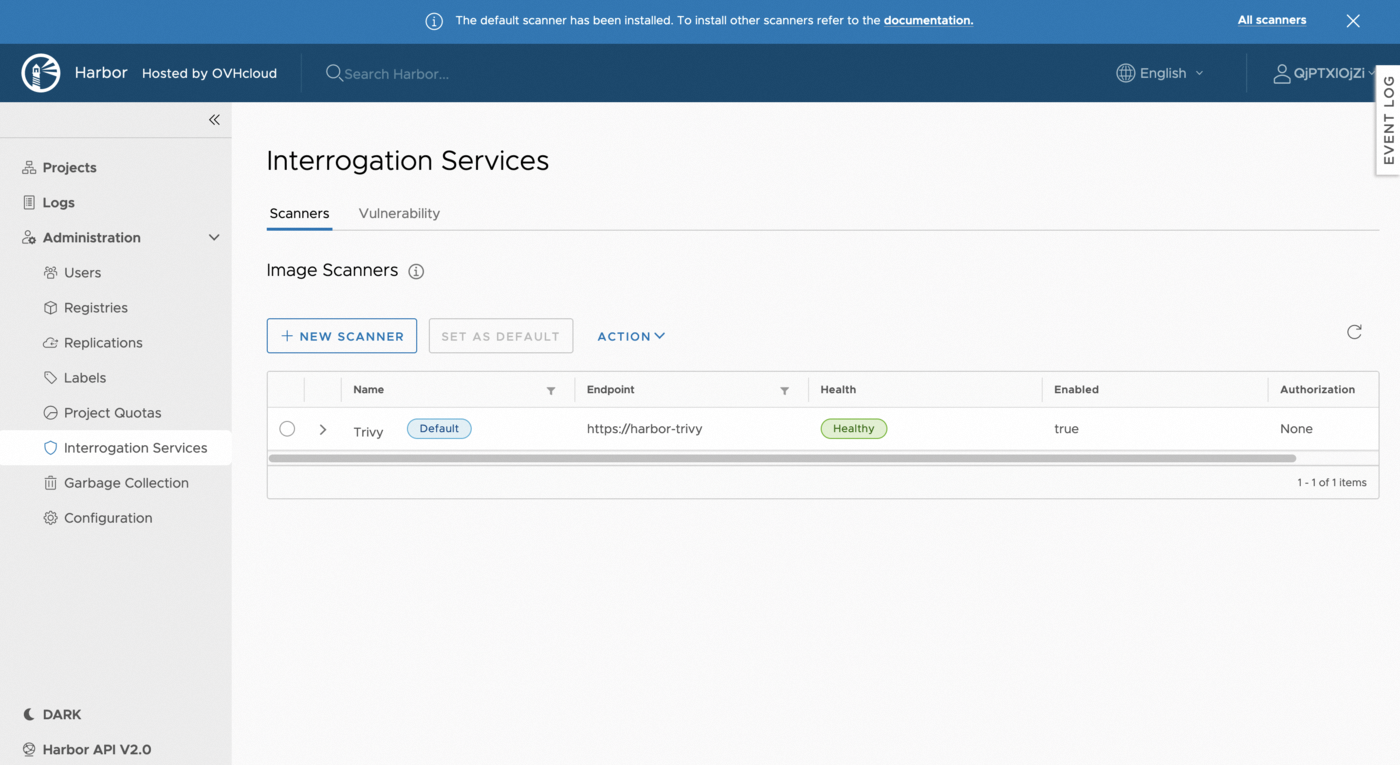Select the Scanners tab

[299, 213]
